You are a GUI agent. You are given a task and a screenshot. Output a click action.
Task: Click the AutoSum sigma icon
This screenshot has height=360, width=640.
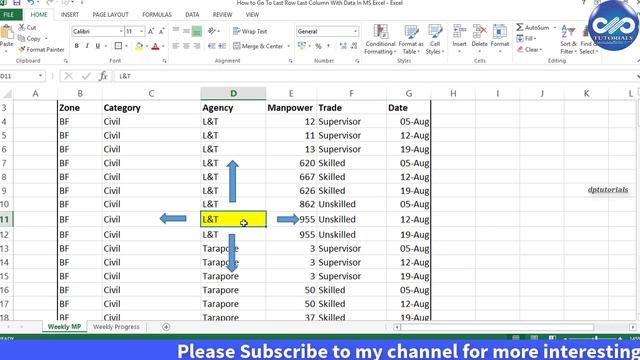click(x=520, y=27)
